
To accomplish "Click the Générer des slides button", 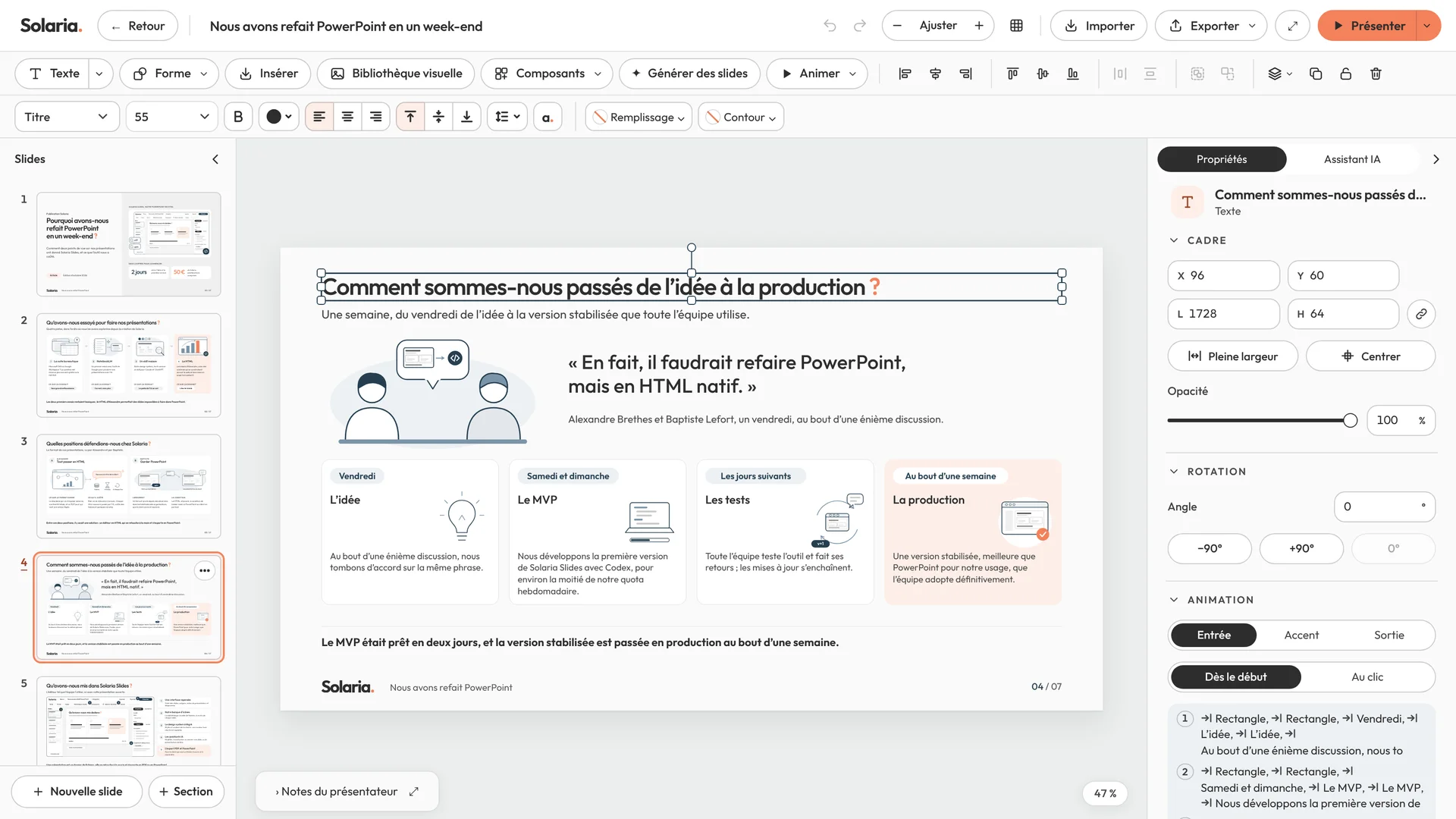I will tap(689, 74).
